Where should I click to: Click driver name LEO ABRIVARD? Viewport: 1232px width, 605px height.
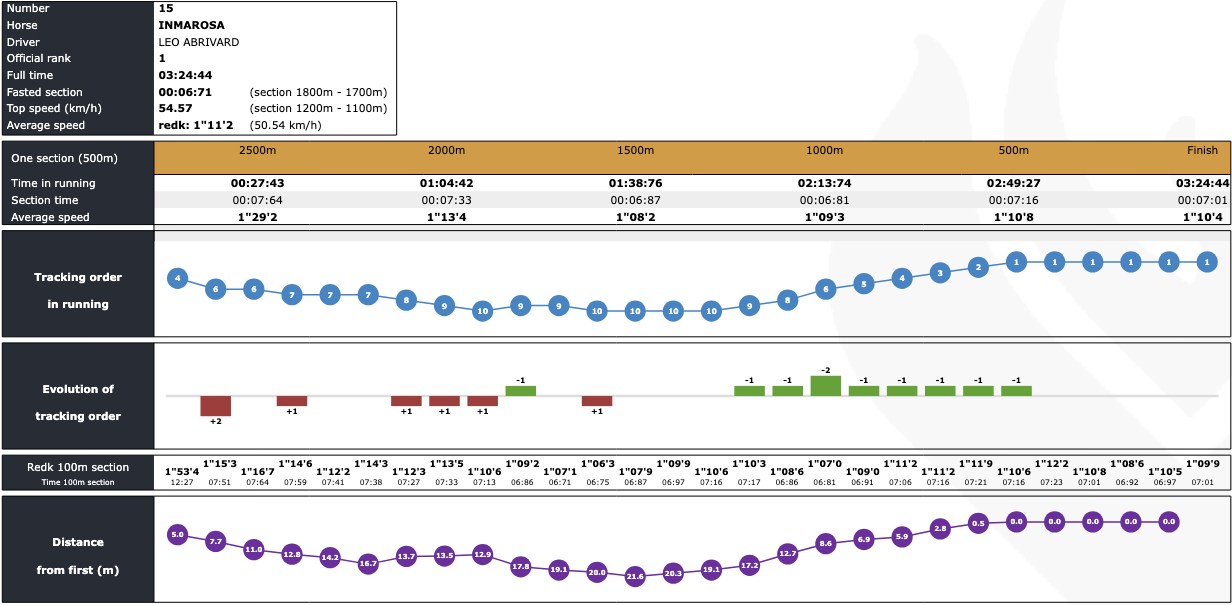click(x=198, y=42)
